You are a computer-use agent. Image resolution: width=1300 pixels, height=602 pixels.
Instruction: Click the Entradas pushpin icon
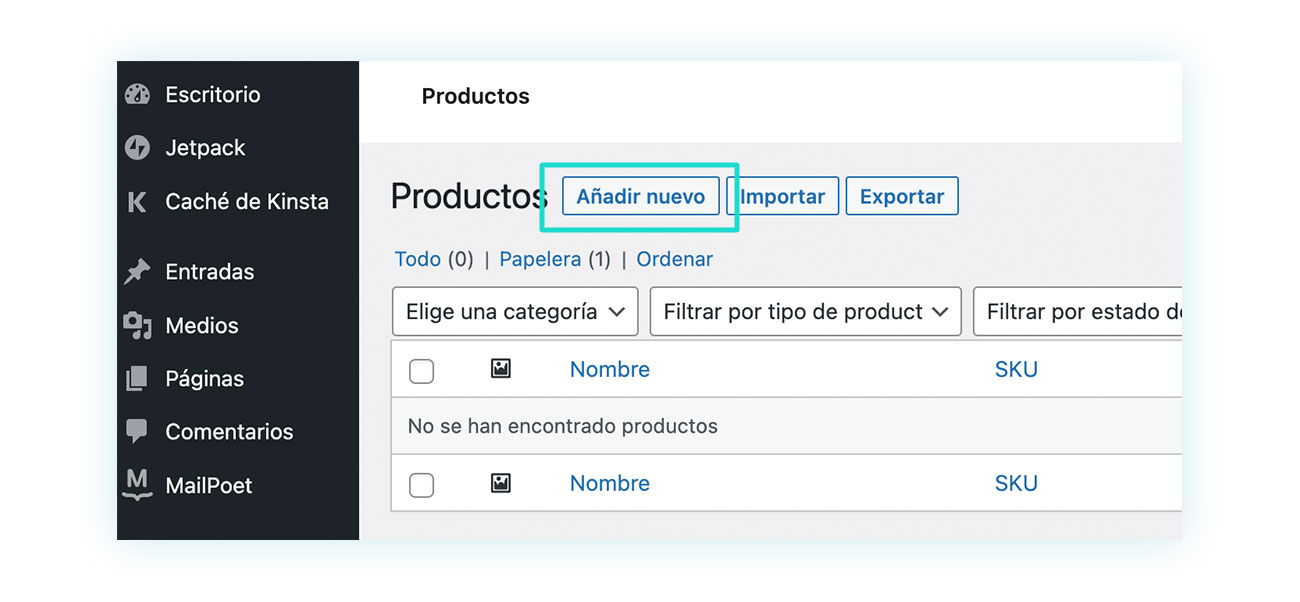click(137, 272)
